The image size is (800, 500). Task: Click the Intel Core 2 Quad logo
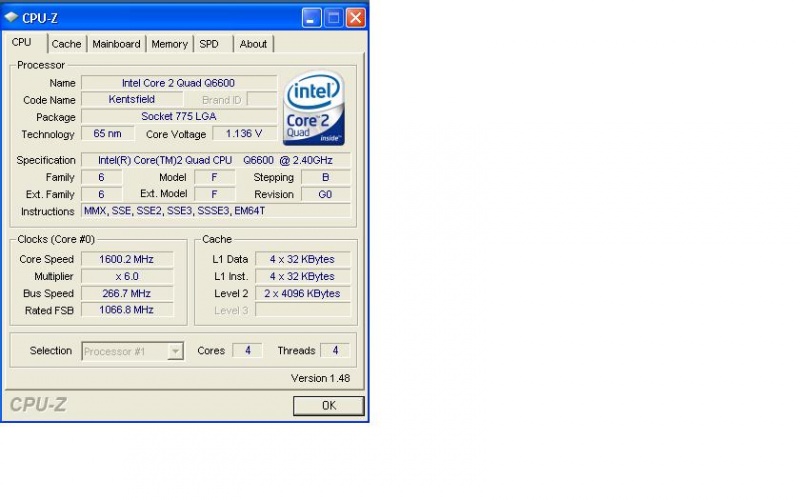[315, 108]
